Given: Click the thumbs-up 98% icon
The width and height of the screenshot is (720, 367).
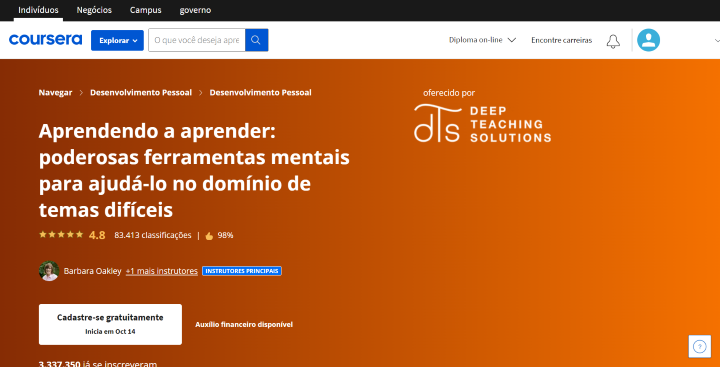Looking at the screenshot, I should tap(209, 236).
